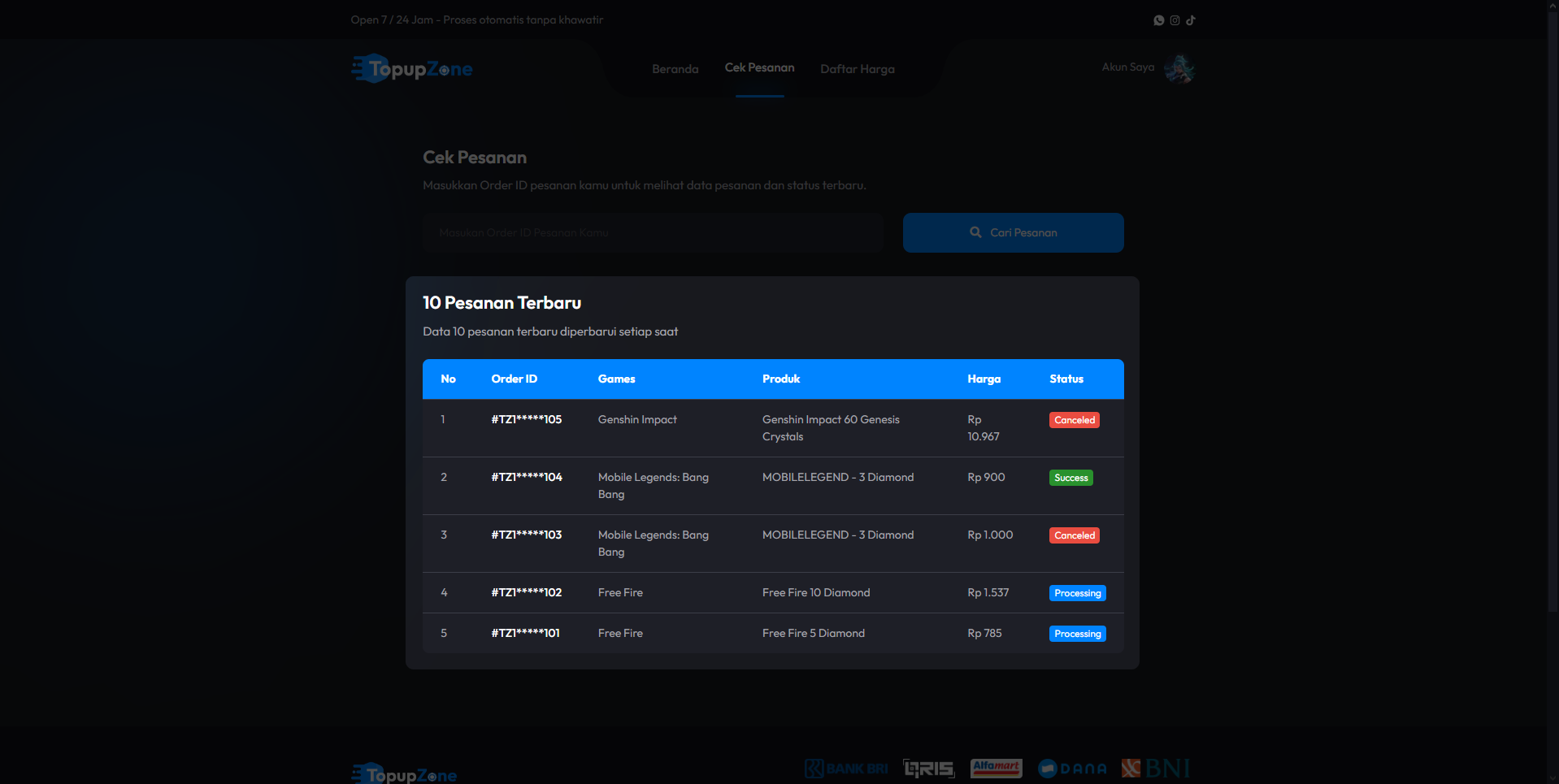Open the Daftar Harga page
Viewport: 1559px width, 784px height.
(858, 69)
